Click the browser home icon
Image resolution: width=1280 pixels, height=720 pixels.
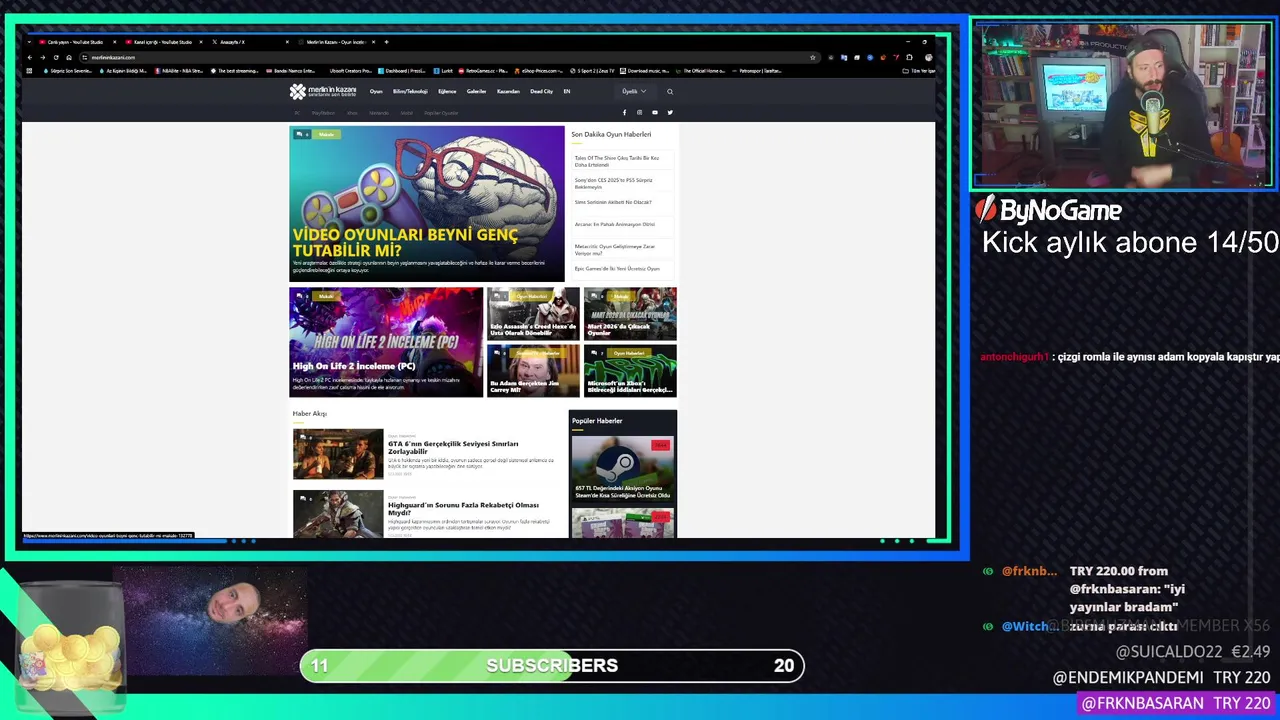(x=69, y=57)
